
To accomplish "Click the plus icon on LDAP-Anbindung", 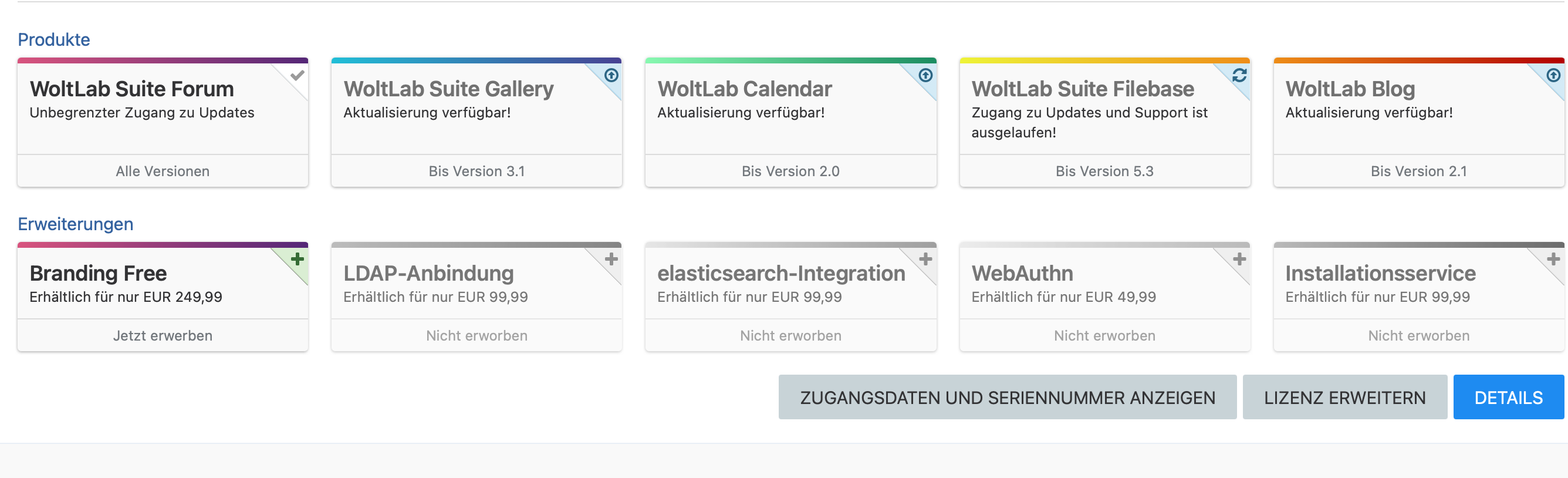I will tap(611, 260).
